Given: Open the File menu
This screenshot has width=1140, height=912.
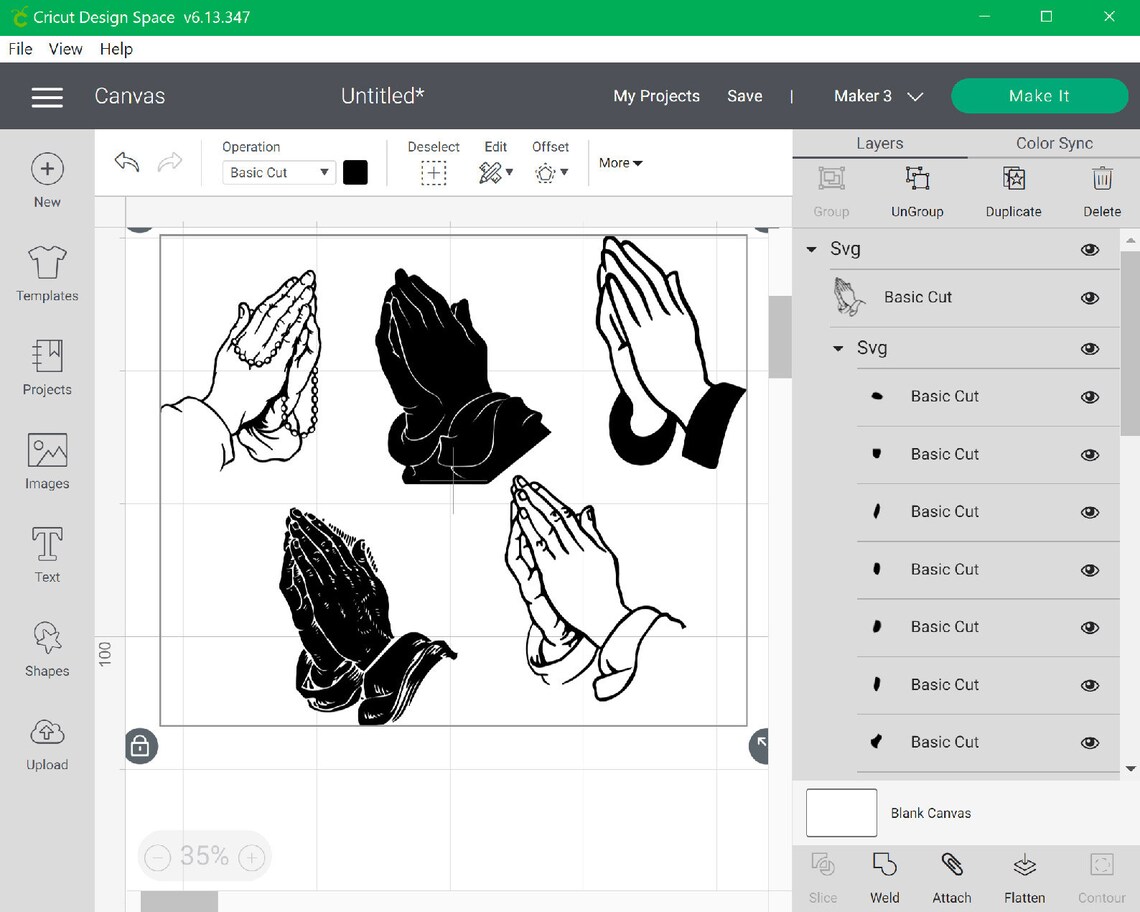Looking at the screenshot, I should point(19,48).
